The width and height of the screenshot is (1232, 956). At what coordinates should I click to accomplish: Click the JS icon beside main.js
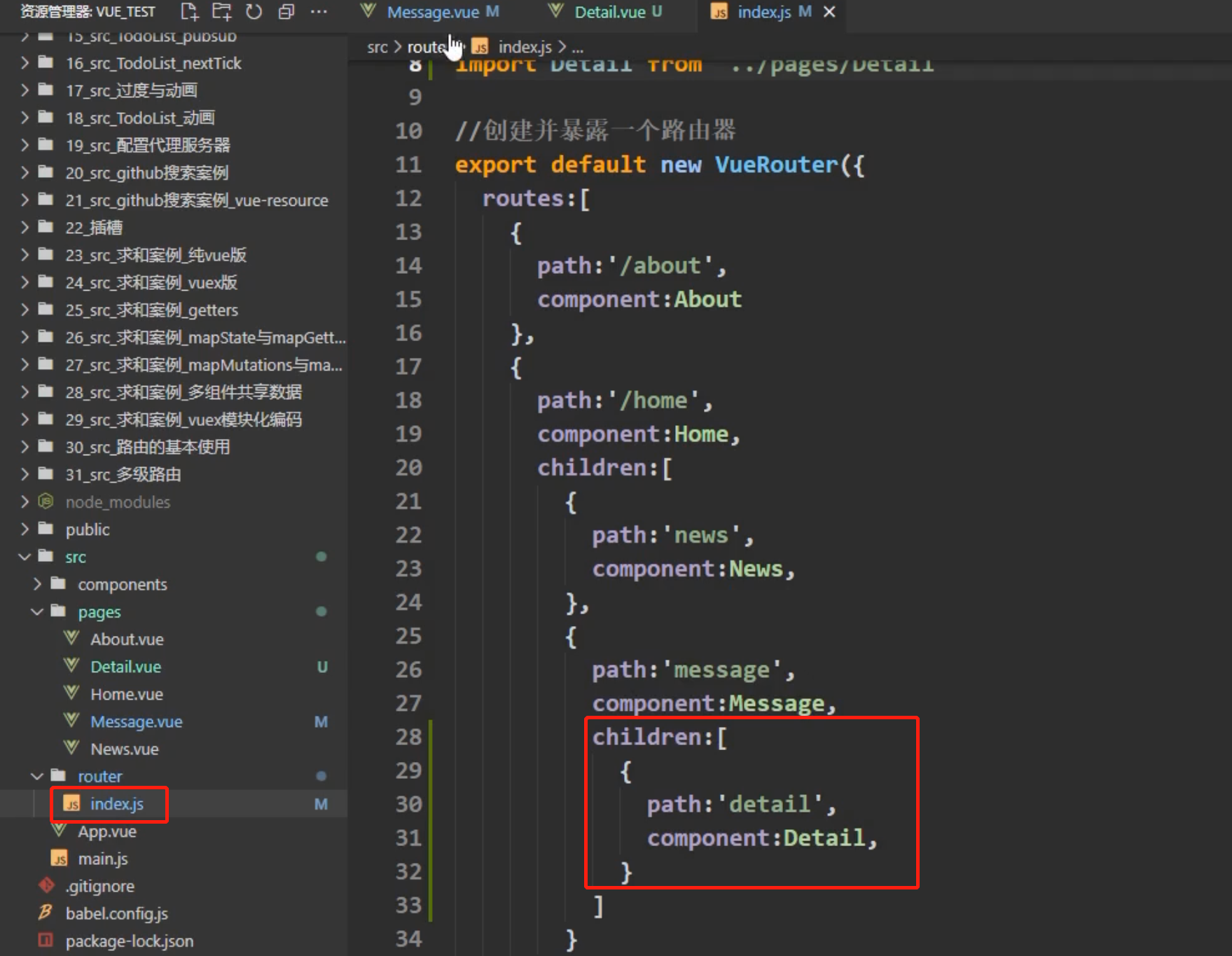60,859
